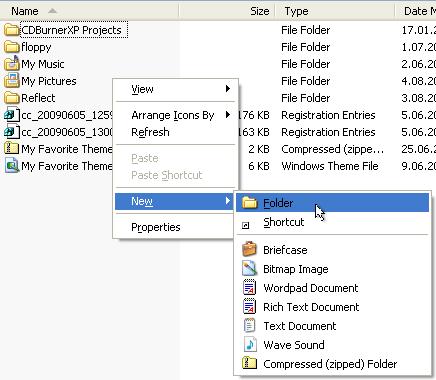This screenshot has width=436, height=380.
Task: Select the Rich Text Document icon
Action: [249, 306]
